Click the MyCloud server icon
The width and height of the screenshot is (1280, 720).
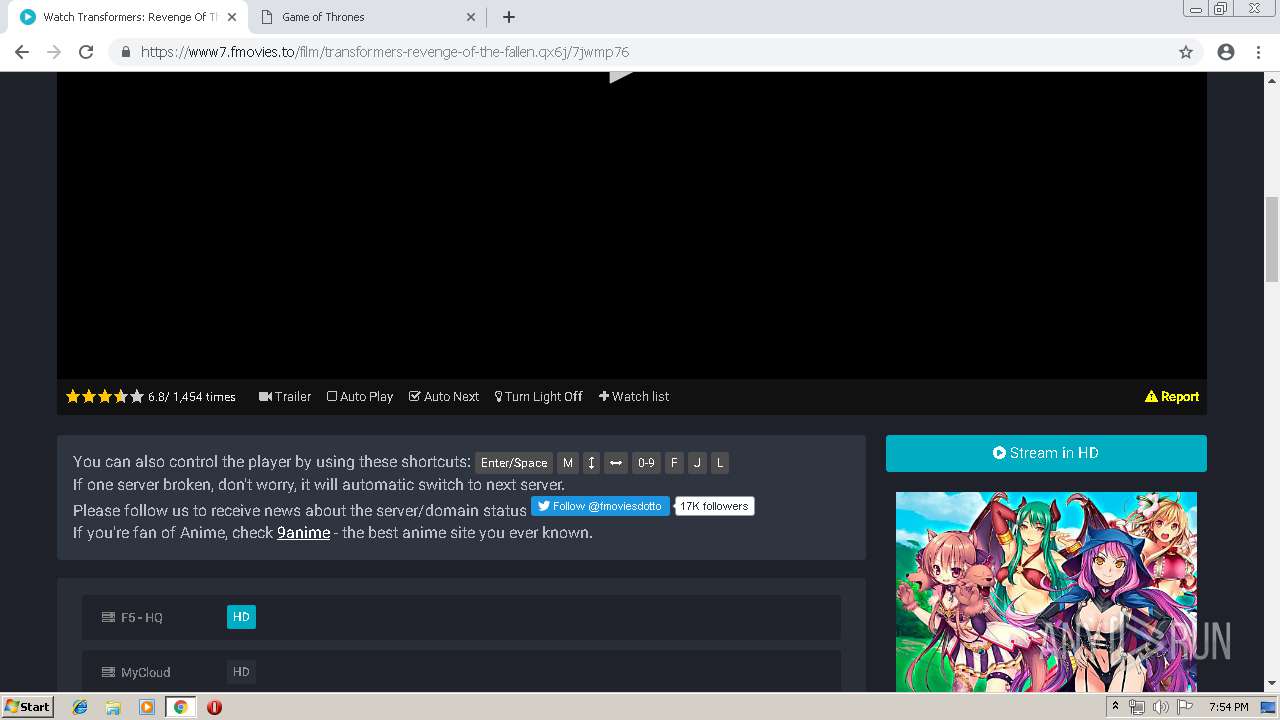pos(108,672)
